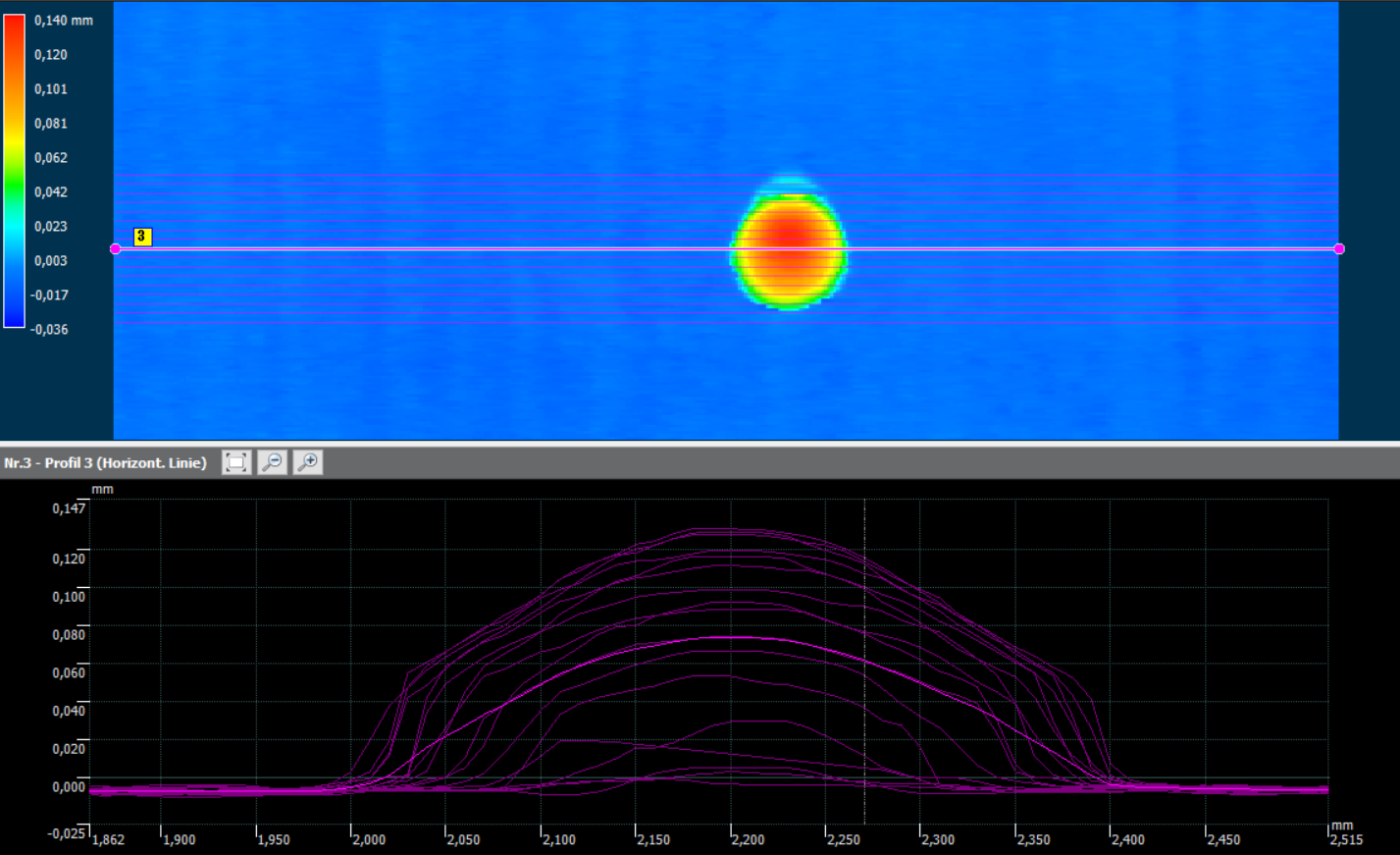The height and width of the screenshot is (855, 1400).
Task: Grab the right magenta endpoint of profile line
Action: 1339,249
